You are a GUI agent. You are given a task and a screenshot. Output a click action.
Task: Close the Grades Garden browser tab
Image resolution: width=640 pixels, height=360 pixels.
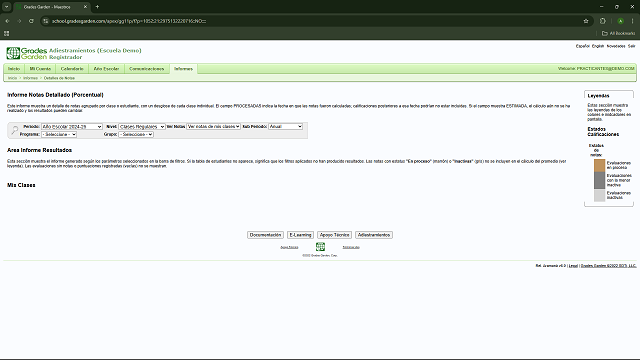85,7
